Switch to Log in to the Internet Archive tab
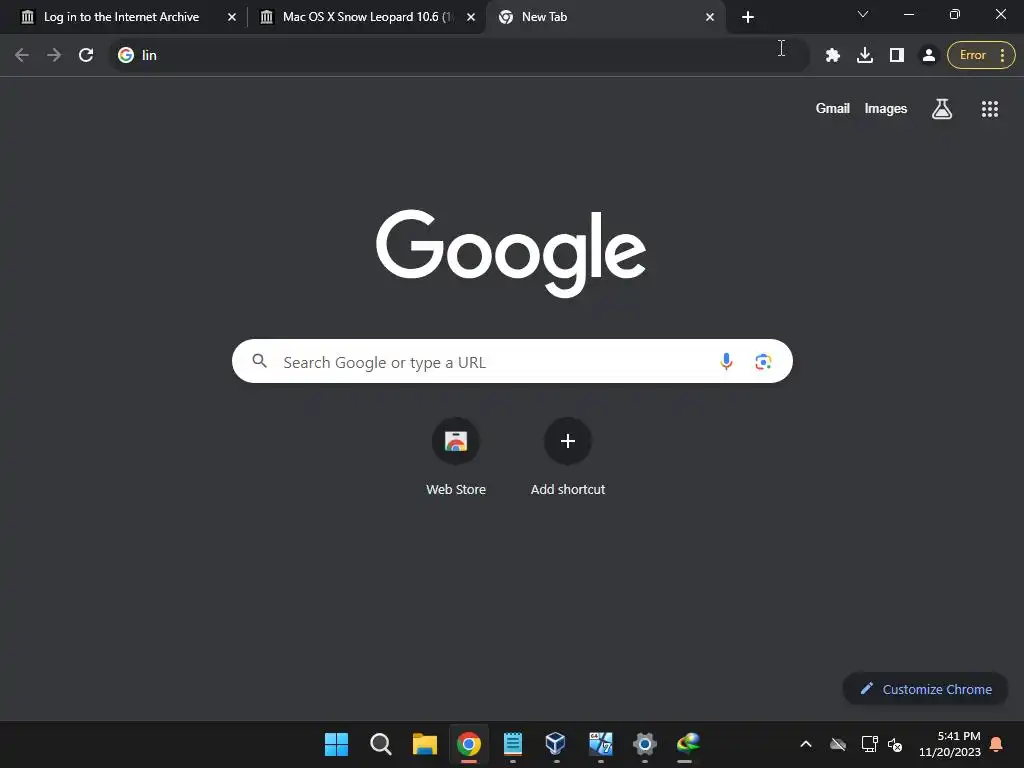The width and height of the screenshot is (1024, 768). [121, 17]
